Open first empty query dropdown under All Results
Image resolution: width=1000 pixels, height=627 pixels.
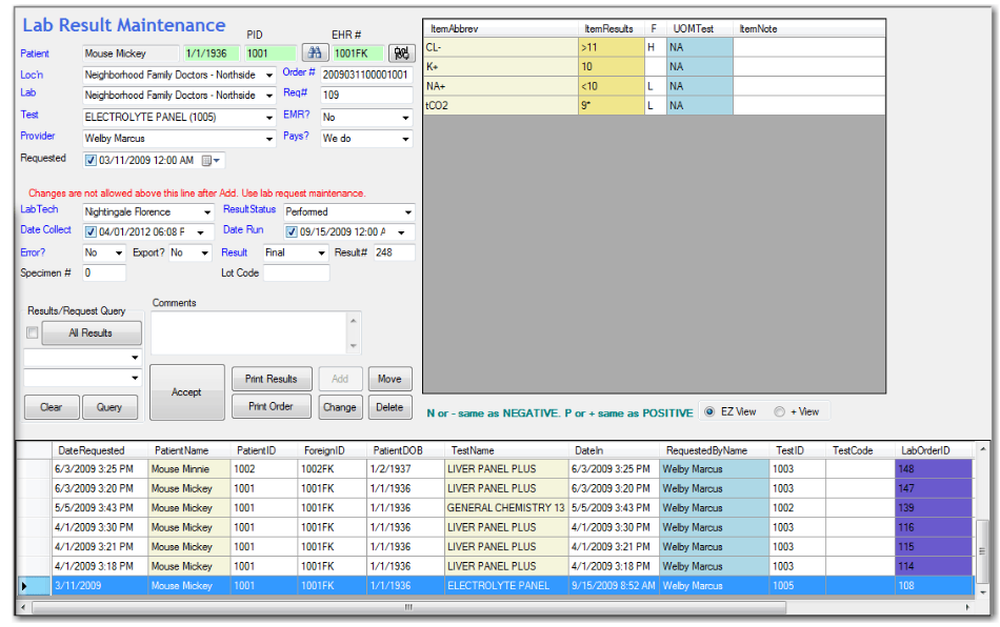tap(135, 358)
